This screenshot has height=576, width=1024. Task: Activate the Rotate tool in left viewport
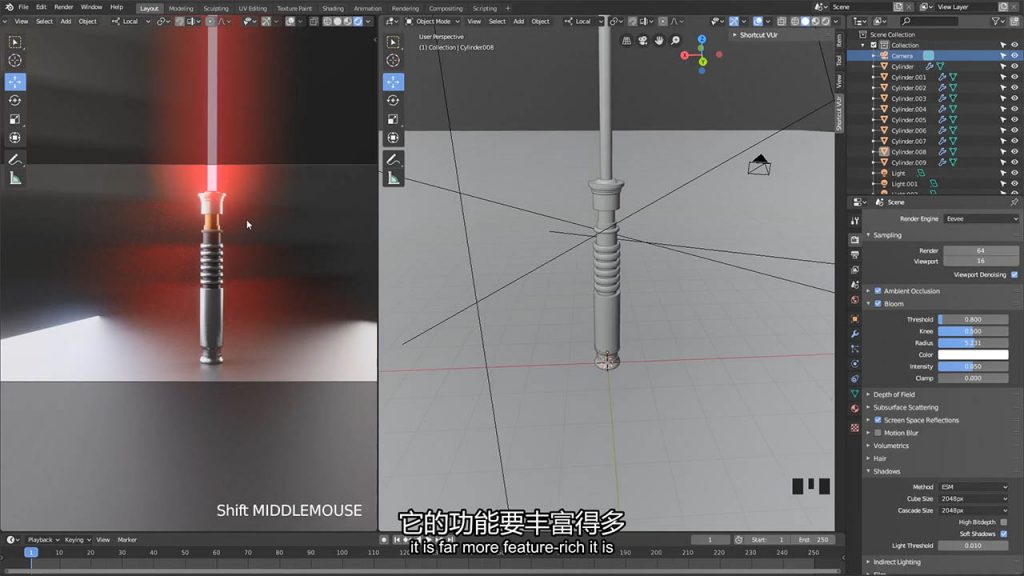coord(15,101)
